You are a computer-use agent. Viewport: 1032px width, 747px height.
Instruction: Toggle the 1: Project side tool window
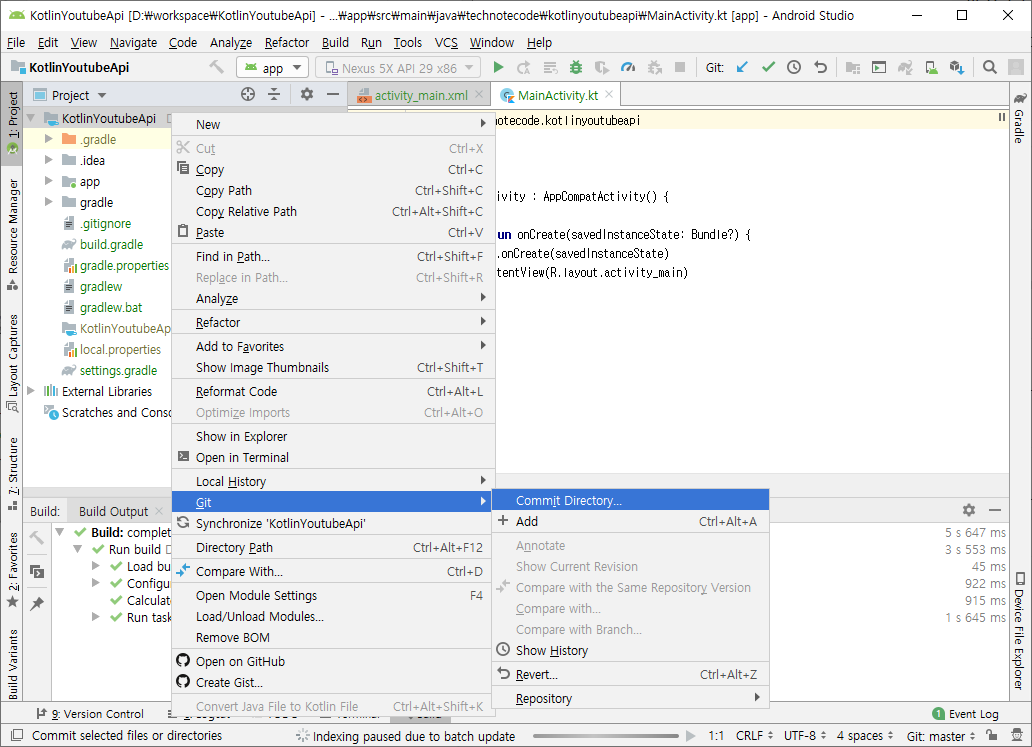tap(13, 122)
